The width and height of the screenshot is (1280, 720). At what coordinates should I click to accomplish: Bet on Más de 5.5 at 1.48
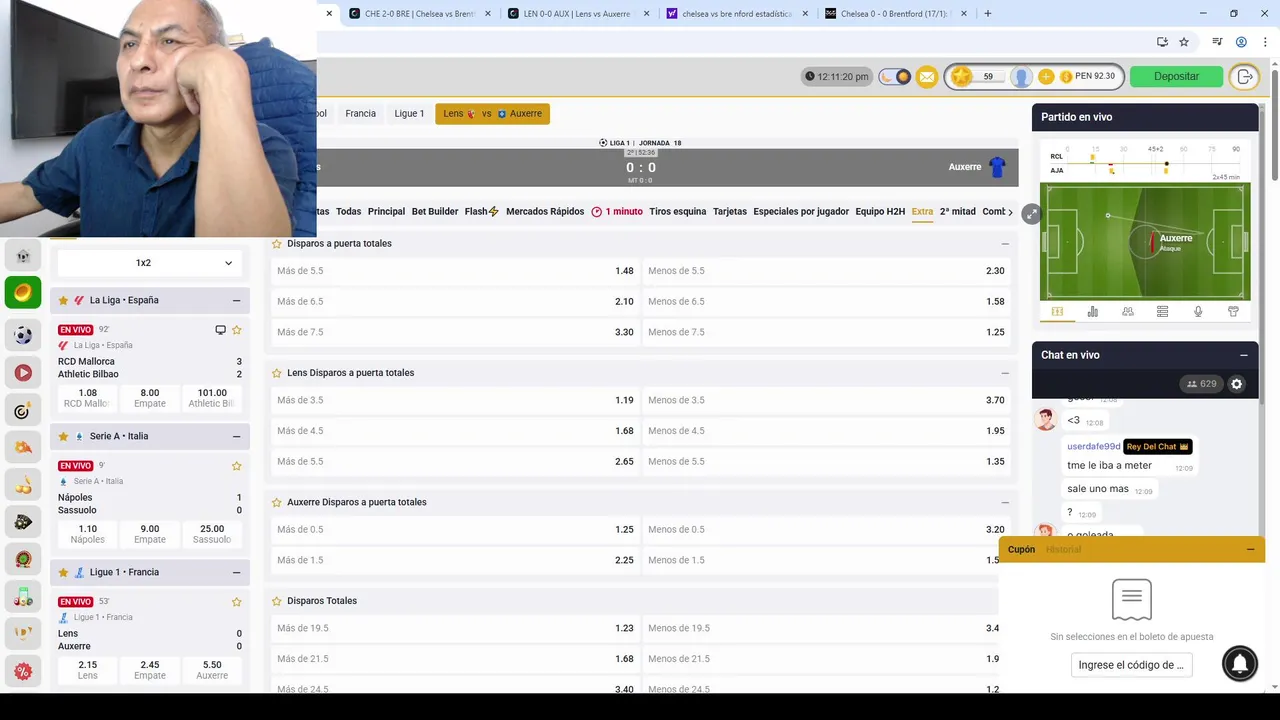[455, 271]
